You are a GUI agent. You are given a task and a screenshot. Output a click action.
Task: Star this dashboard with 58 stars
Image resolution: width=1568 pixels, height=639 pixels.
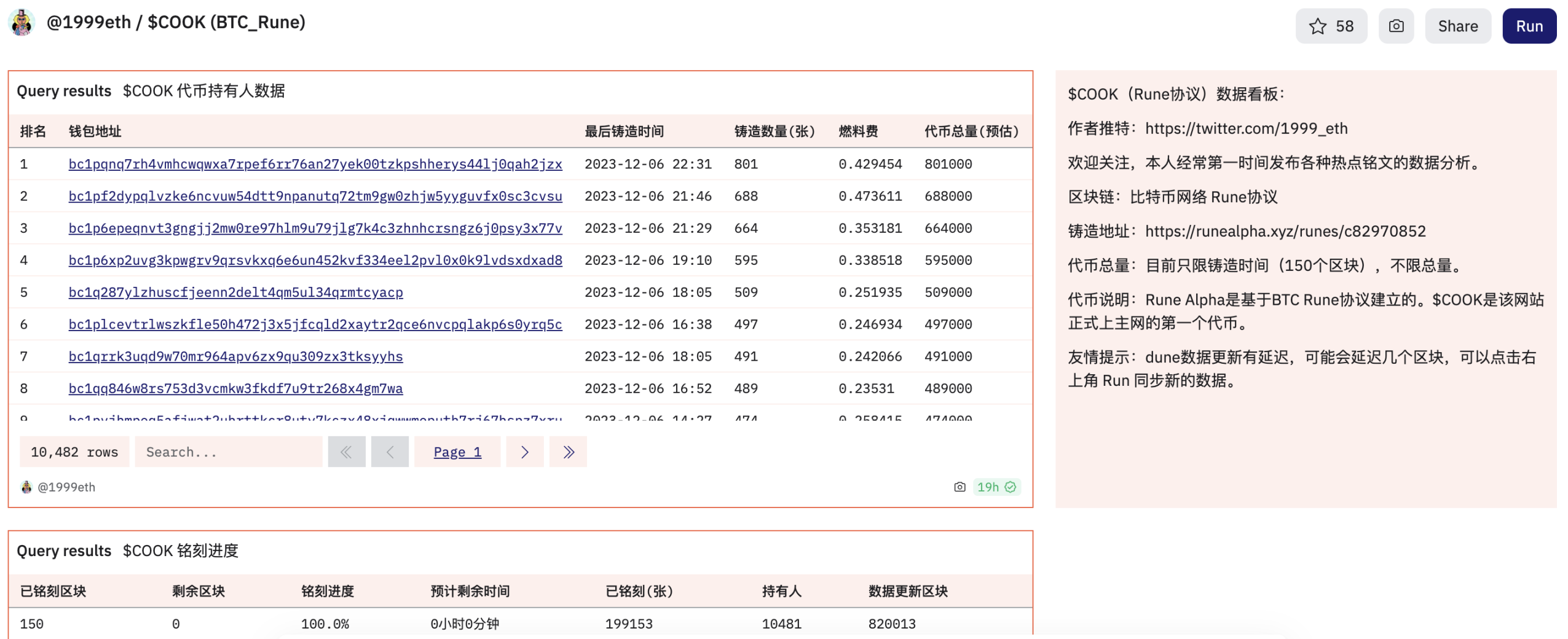pyautogui.click(x=1330, y=26)
